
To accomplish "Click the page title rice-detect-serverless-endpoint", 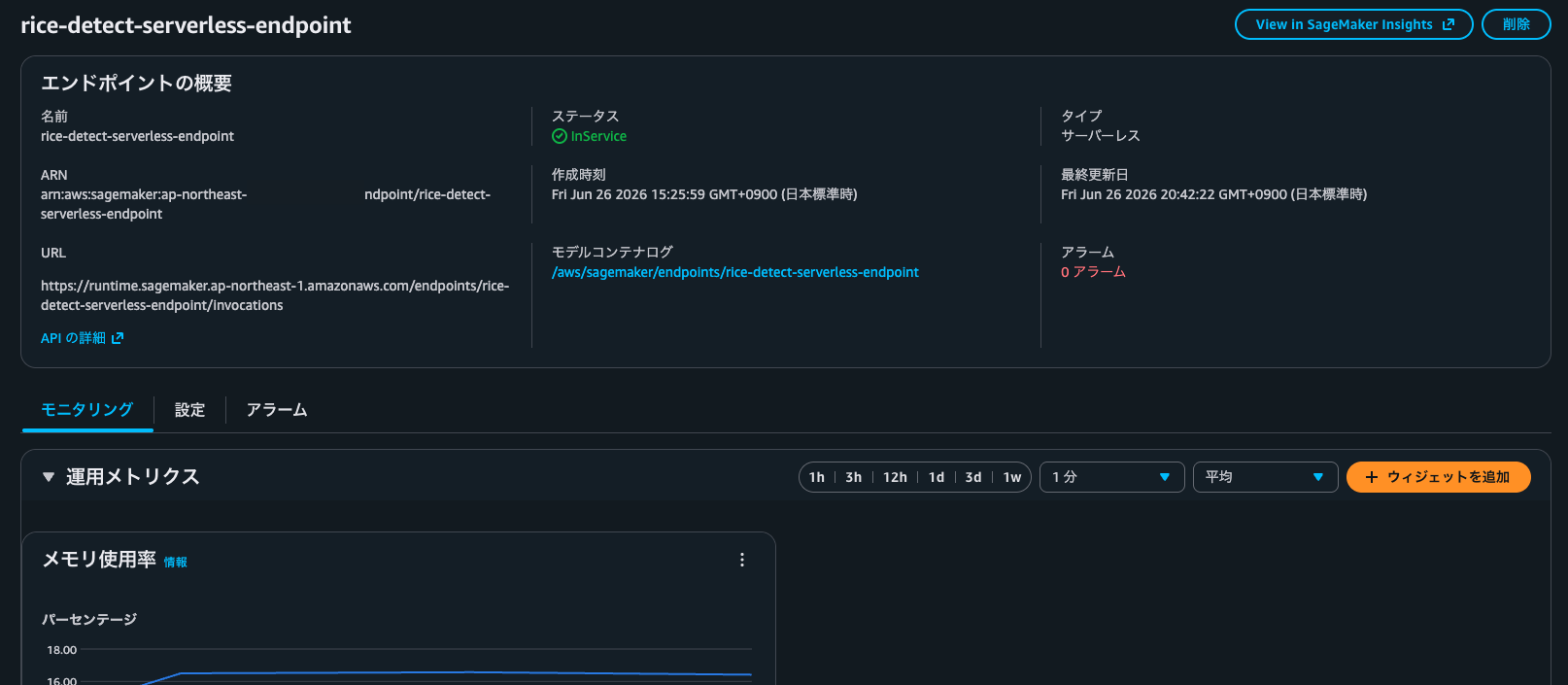I will click(186, 25).
